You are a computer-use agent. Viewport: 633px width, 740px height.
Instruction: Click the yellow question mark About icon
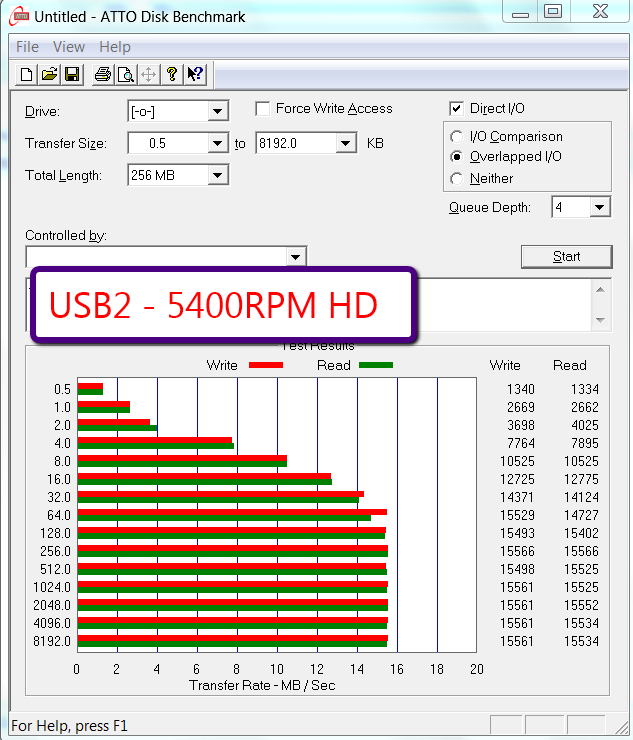[x=172, y=75]
